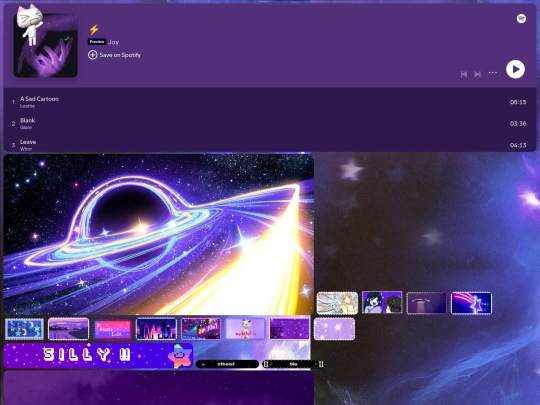Click the dark purple sparkle stamp
This screenshot has width=540, height=405.
pos(289,329)
